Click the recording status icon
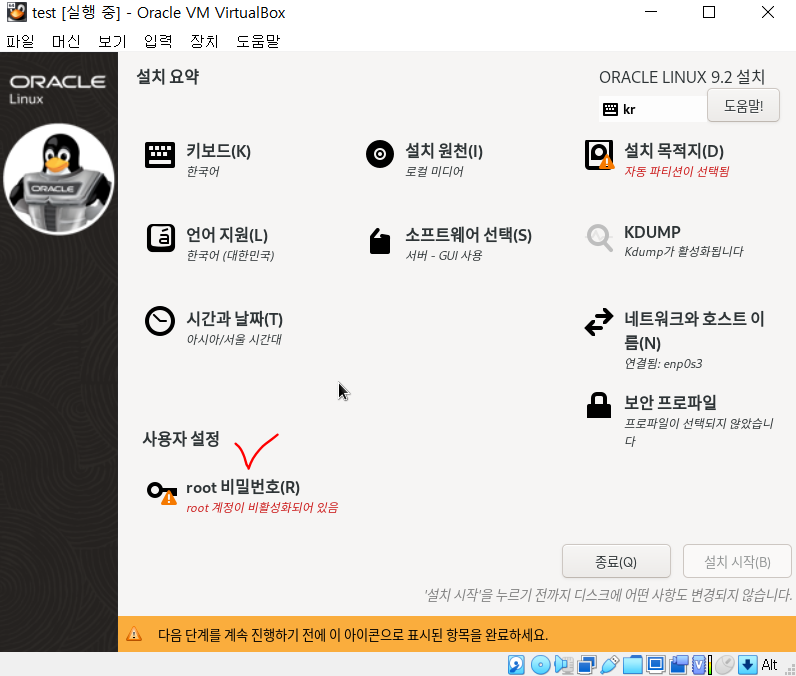796x676 pixels. coord(679,664)
